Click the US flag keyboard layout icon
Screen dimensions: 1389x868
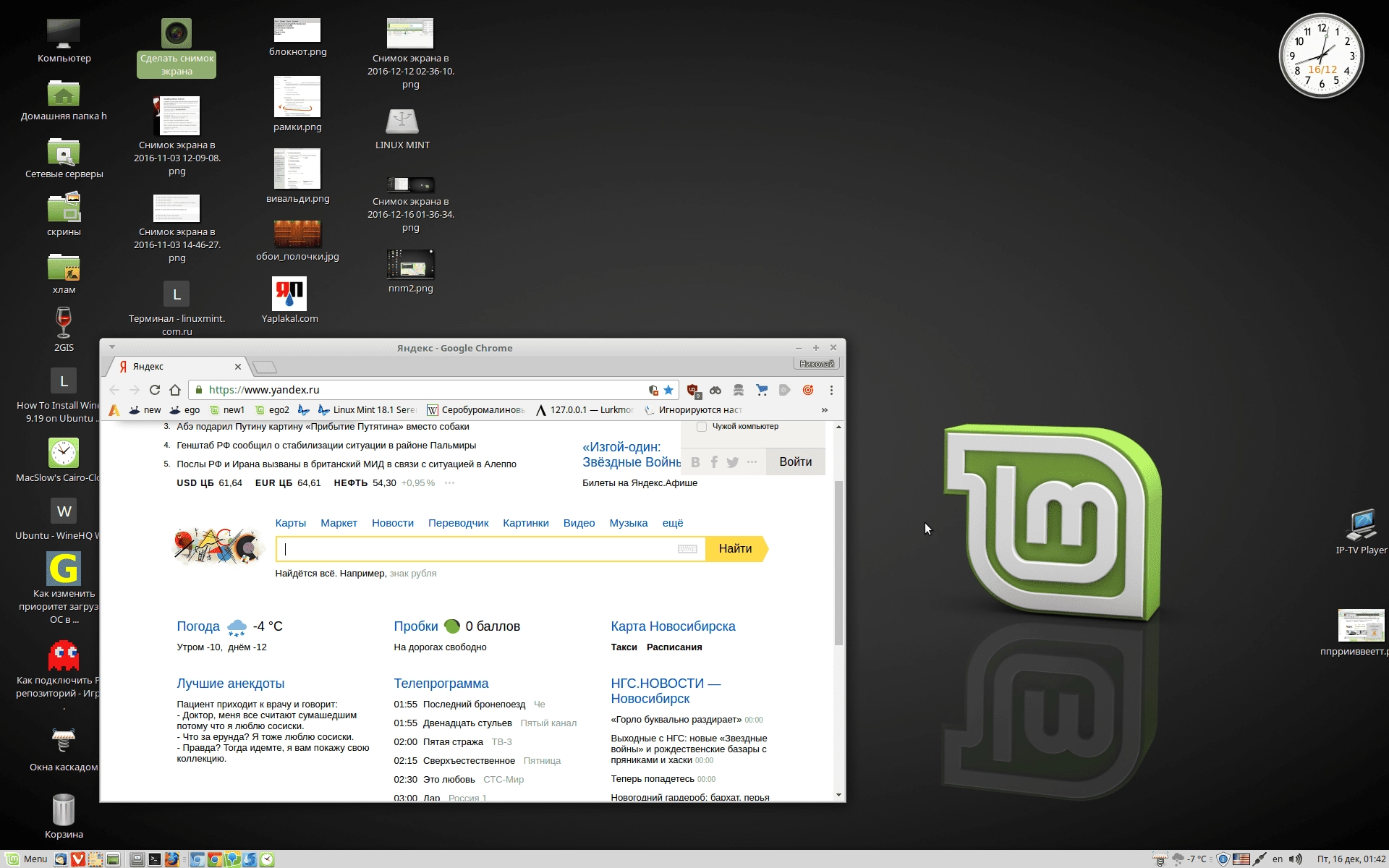tap(1241, 859)
